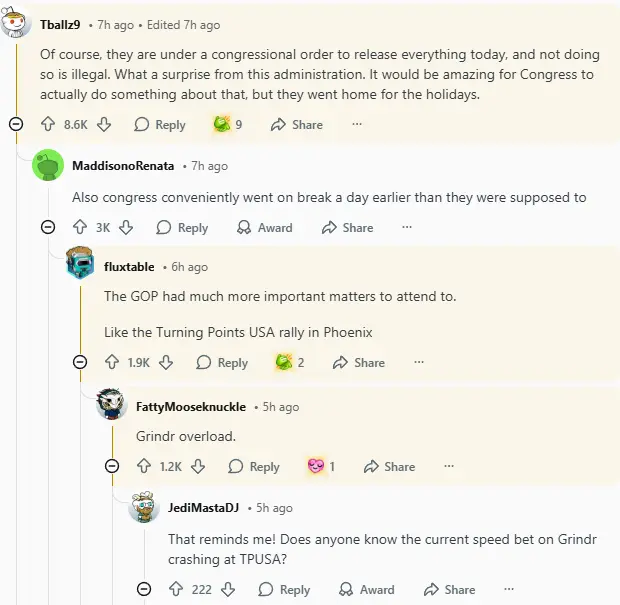
Task: Upvote FattyMooseknuckle's Grindr overload comment
Action: pyautogui.click(x=144, y=466)
